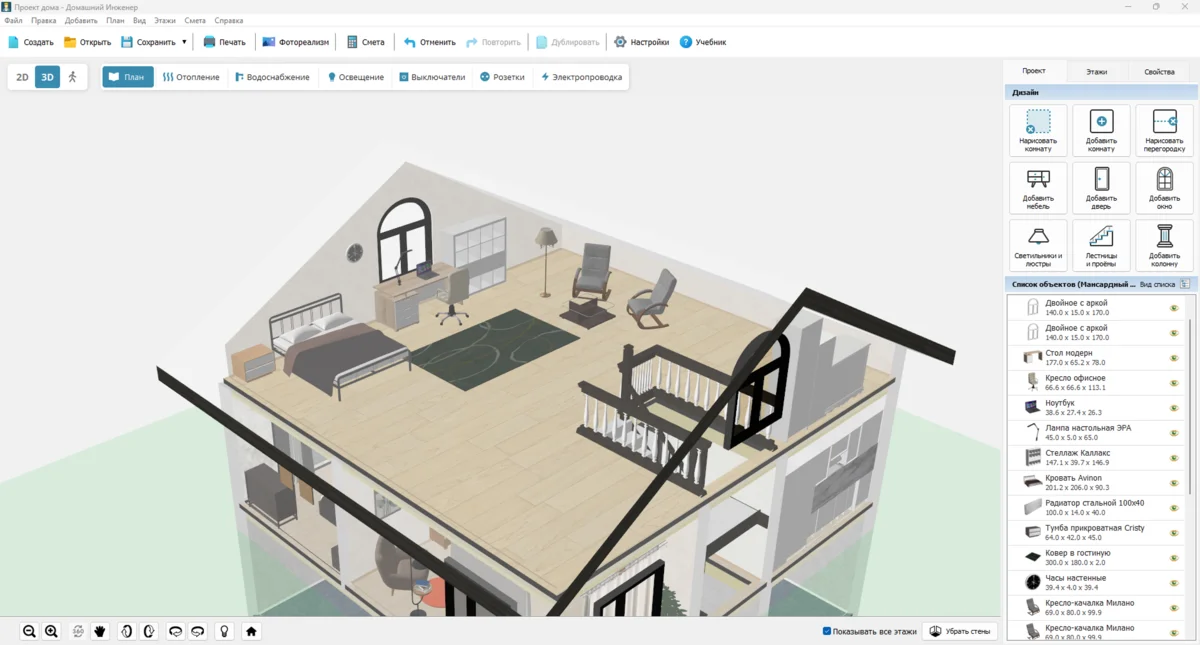Select the Отопление mode
Viewport: 1200px width, 645px height.
191,77
